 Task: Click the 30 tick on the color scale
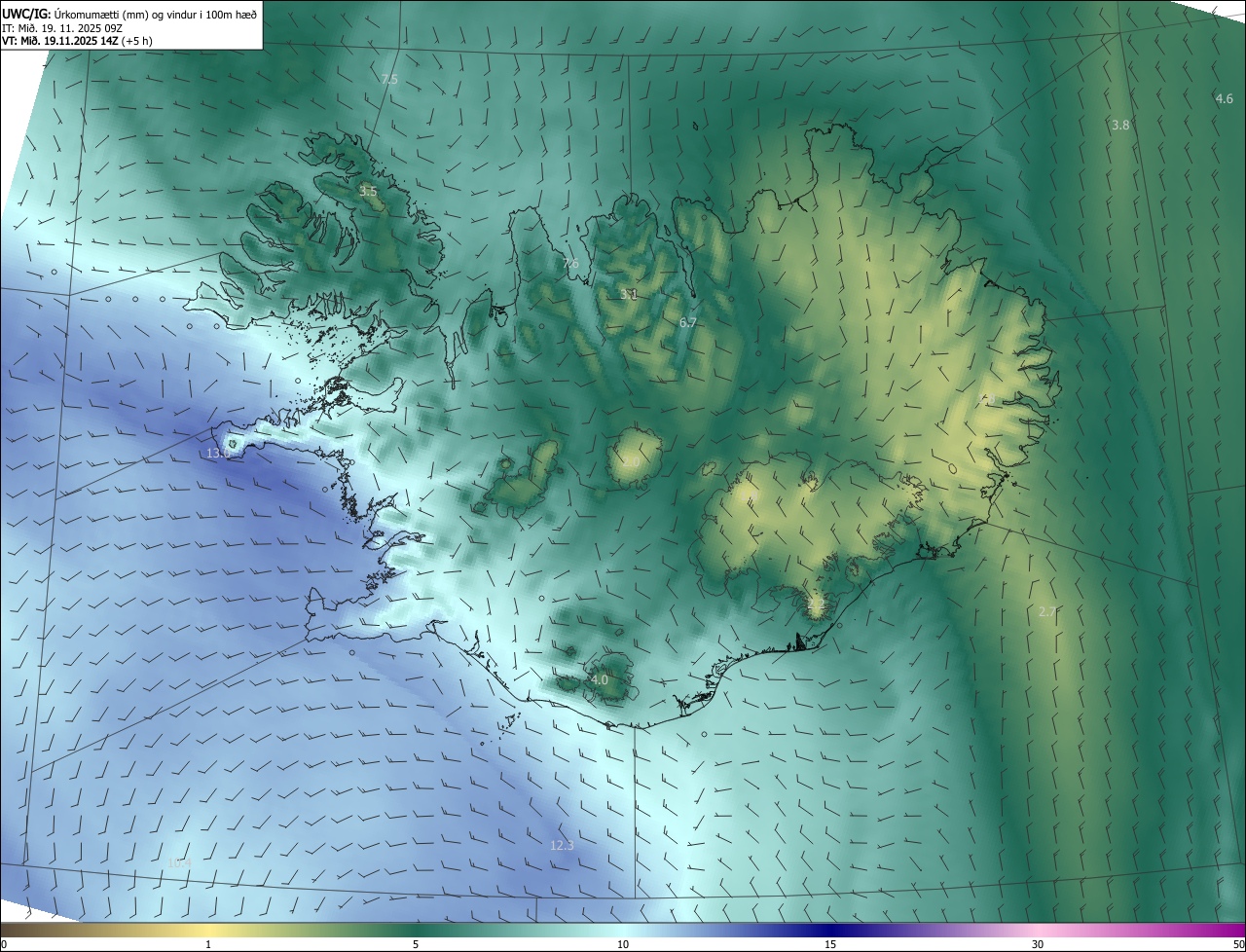coord(1038,944)
